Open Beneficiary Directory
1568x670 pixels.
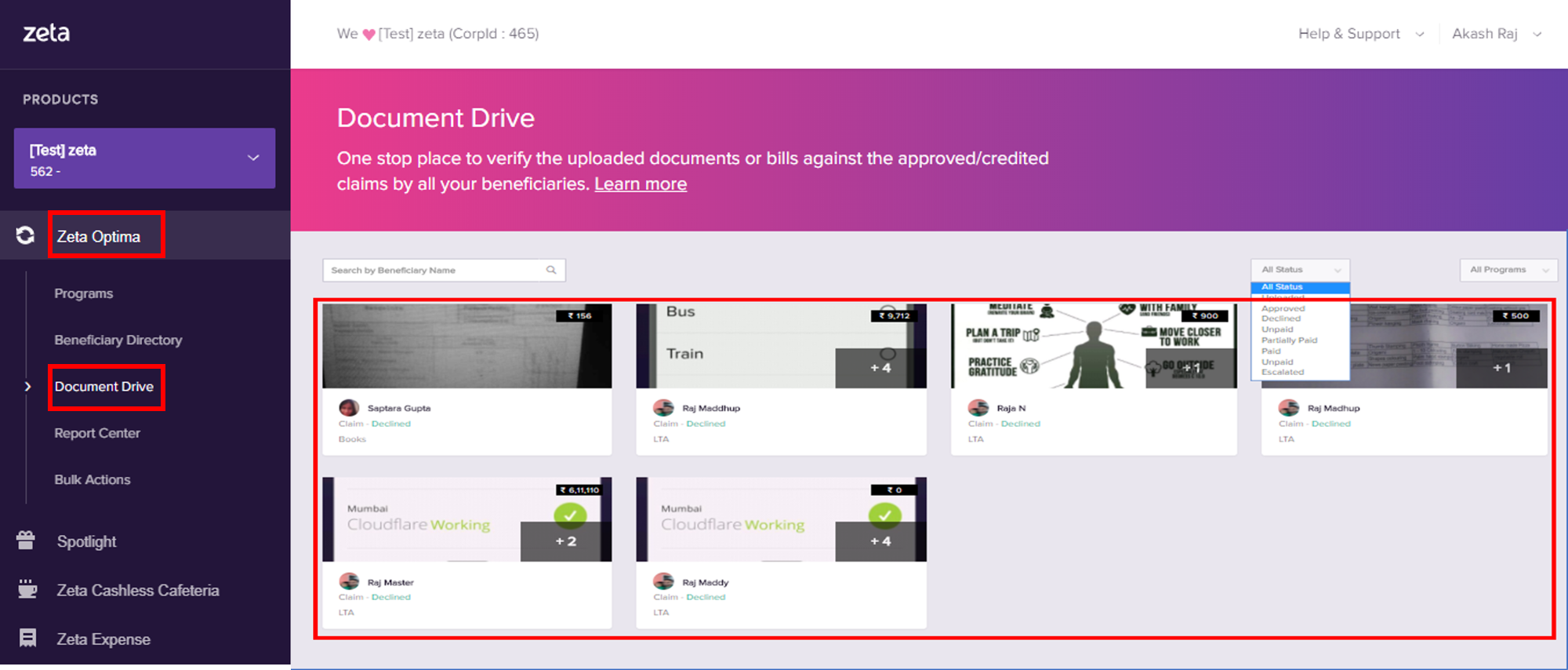click(x=118, y=340)
